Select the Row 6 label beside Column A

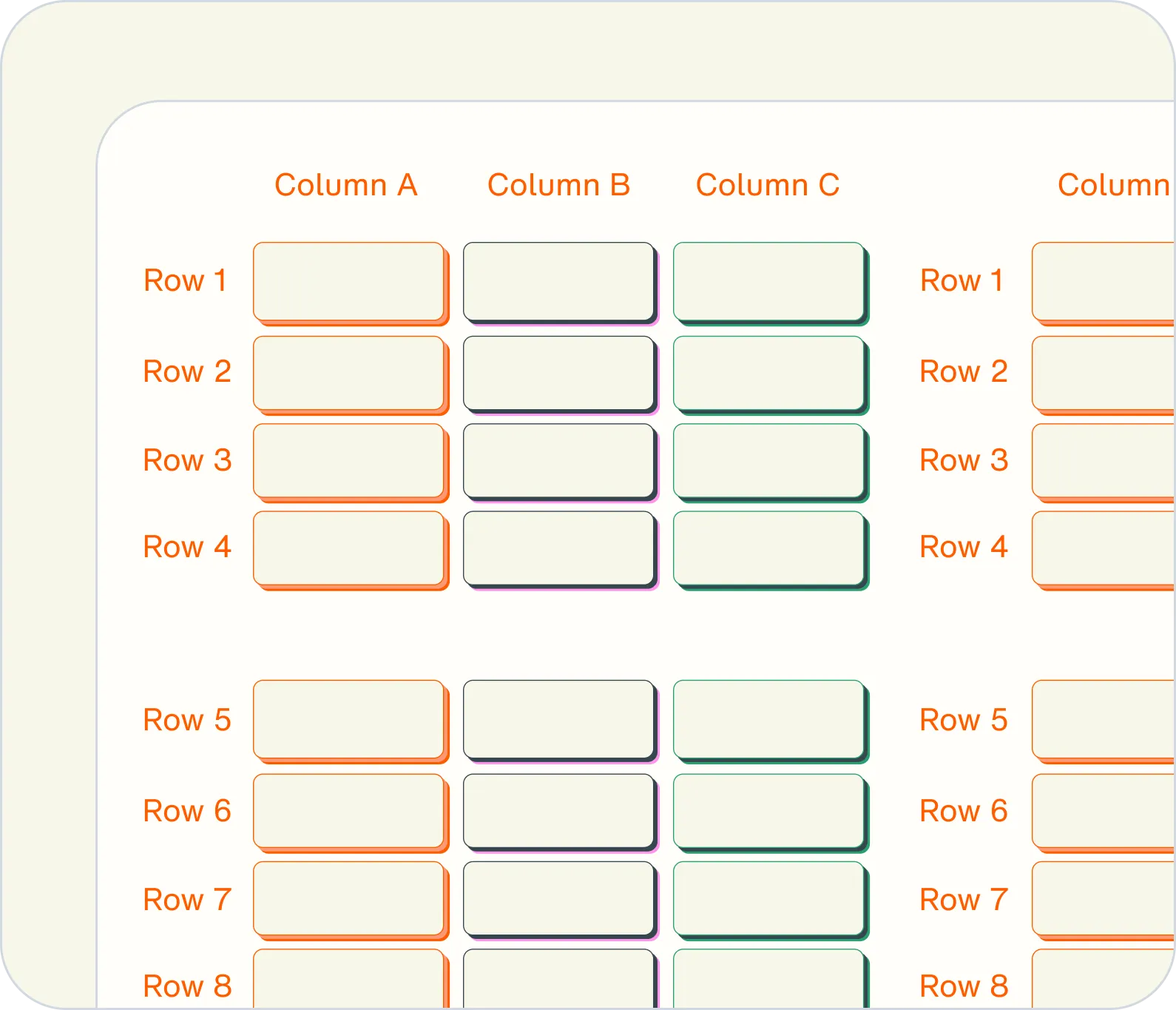(187, 811)
